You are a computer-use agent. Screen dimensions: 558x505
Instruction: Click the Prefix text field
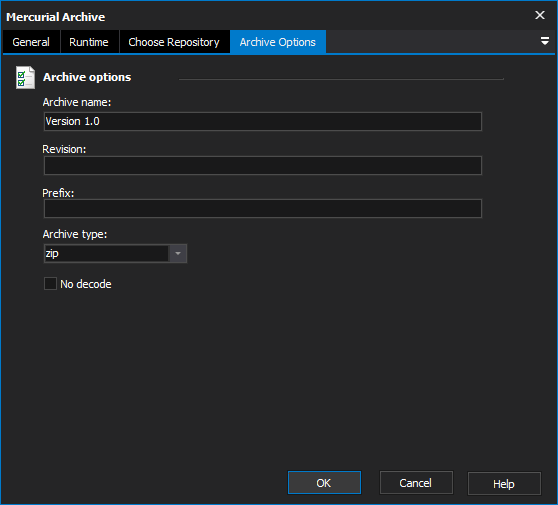(x=263, y=209)
